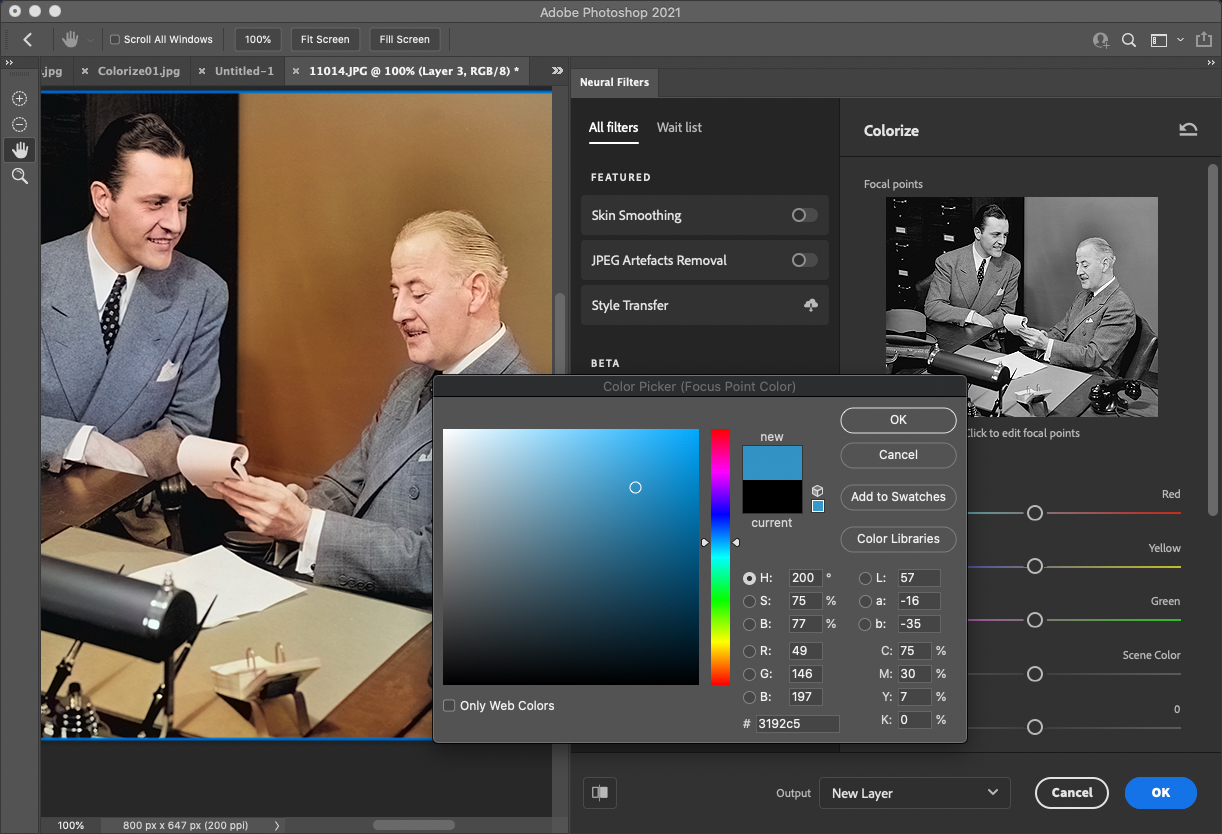Click inside the color saturation field
Viewport: 1222px width, 834px height.
(x=571, y=557)
